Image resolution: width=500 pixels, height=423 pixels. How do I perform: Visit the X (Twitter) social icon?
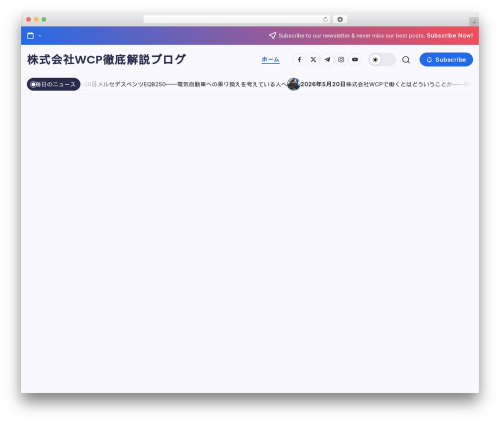pos(313,60)
